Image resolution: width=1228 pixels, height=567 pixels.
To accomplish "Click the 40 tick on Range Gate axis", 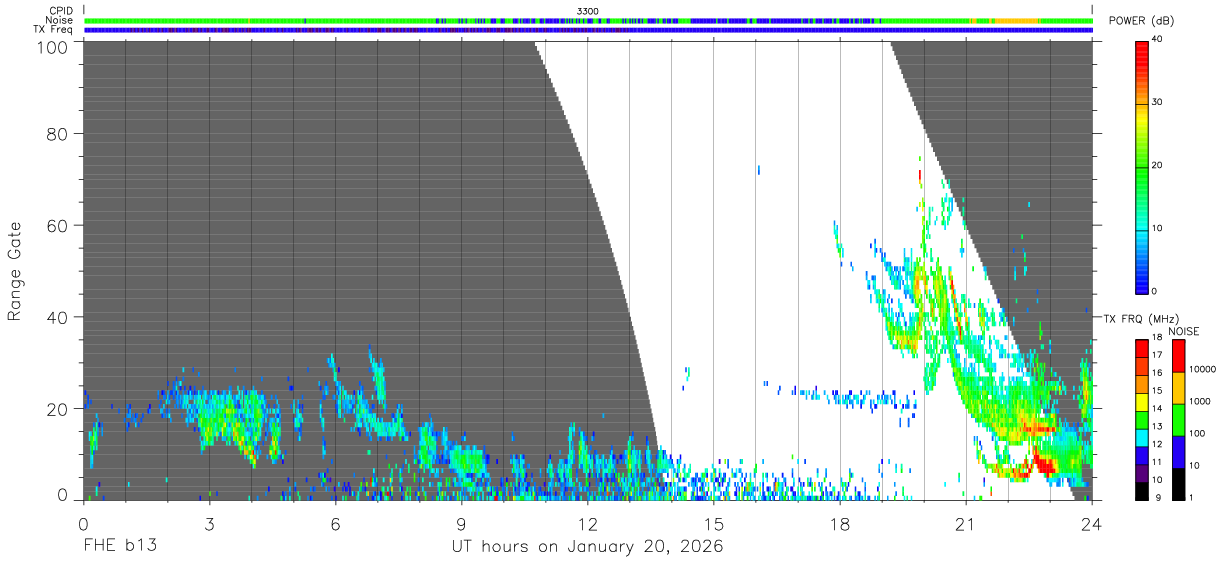I will click(x=57, y=317).
